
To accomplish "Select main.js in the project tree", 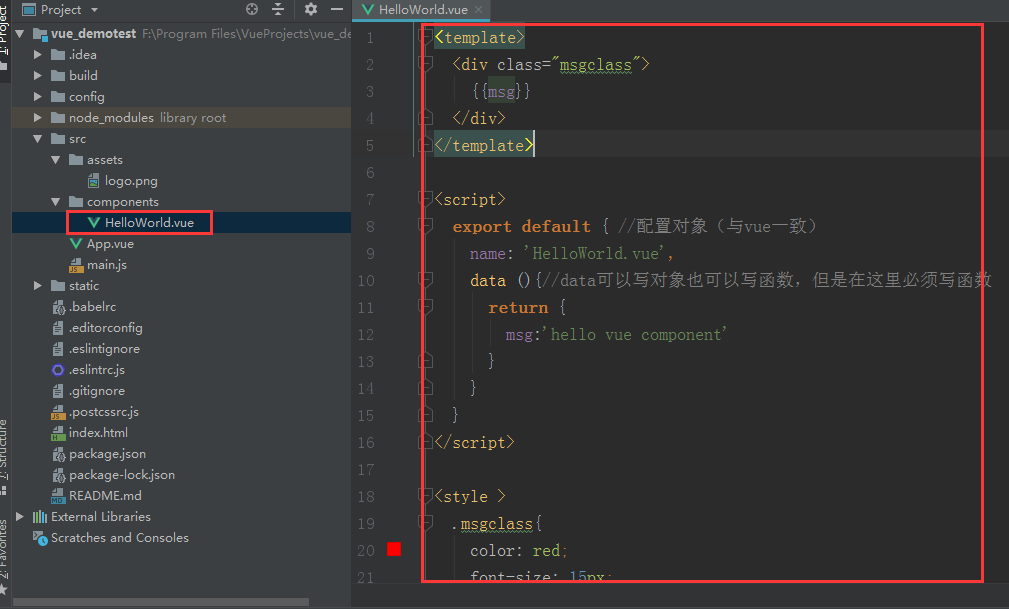I will click(106, 265).
